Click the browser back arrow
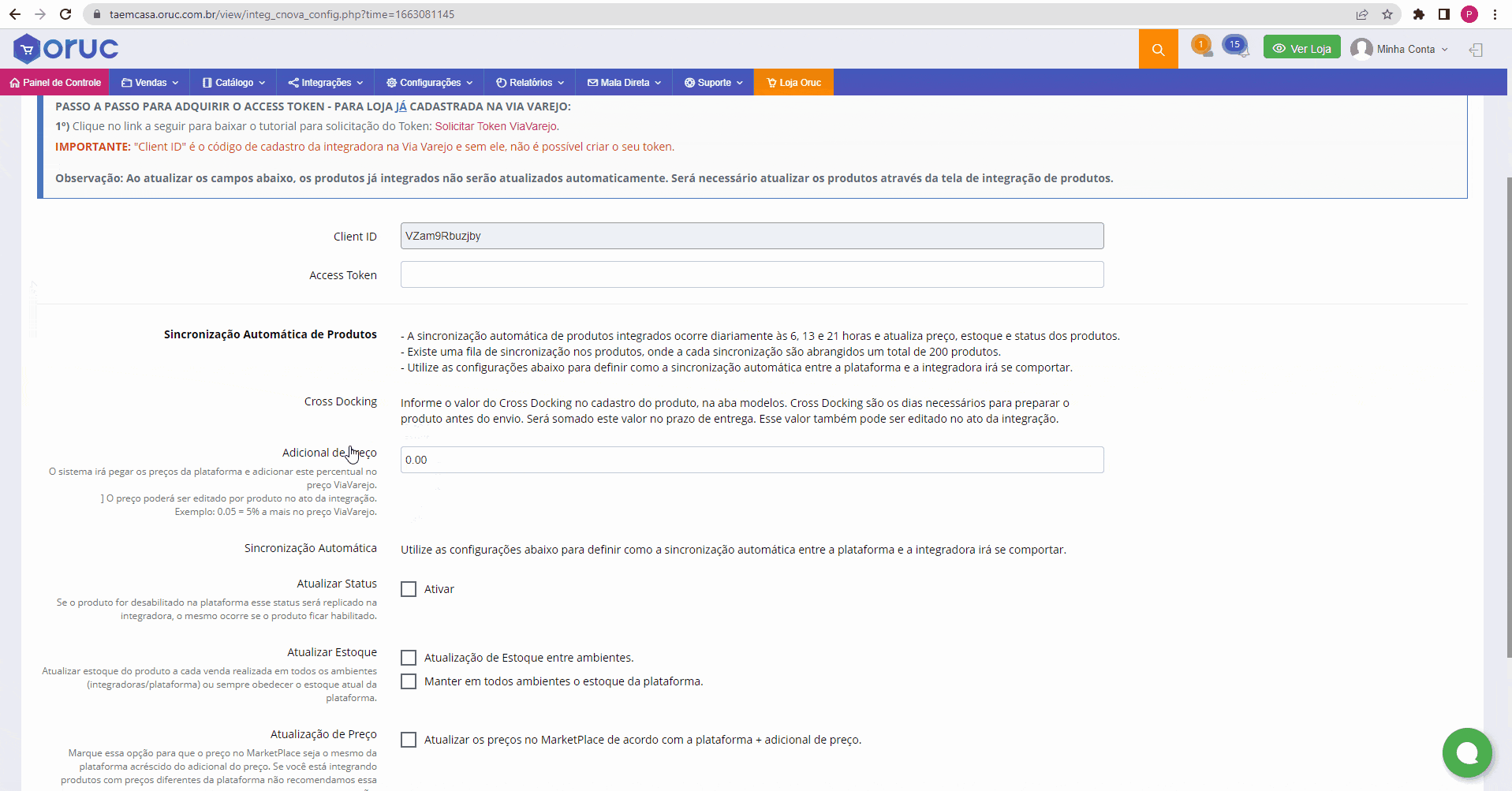The image size is (1512, 791). pyautogui.click(x=15, y=14)
